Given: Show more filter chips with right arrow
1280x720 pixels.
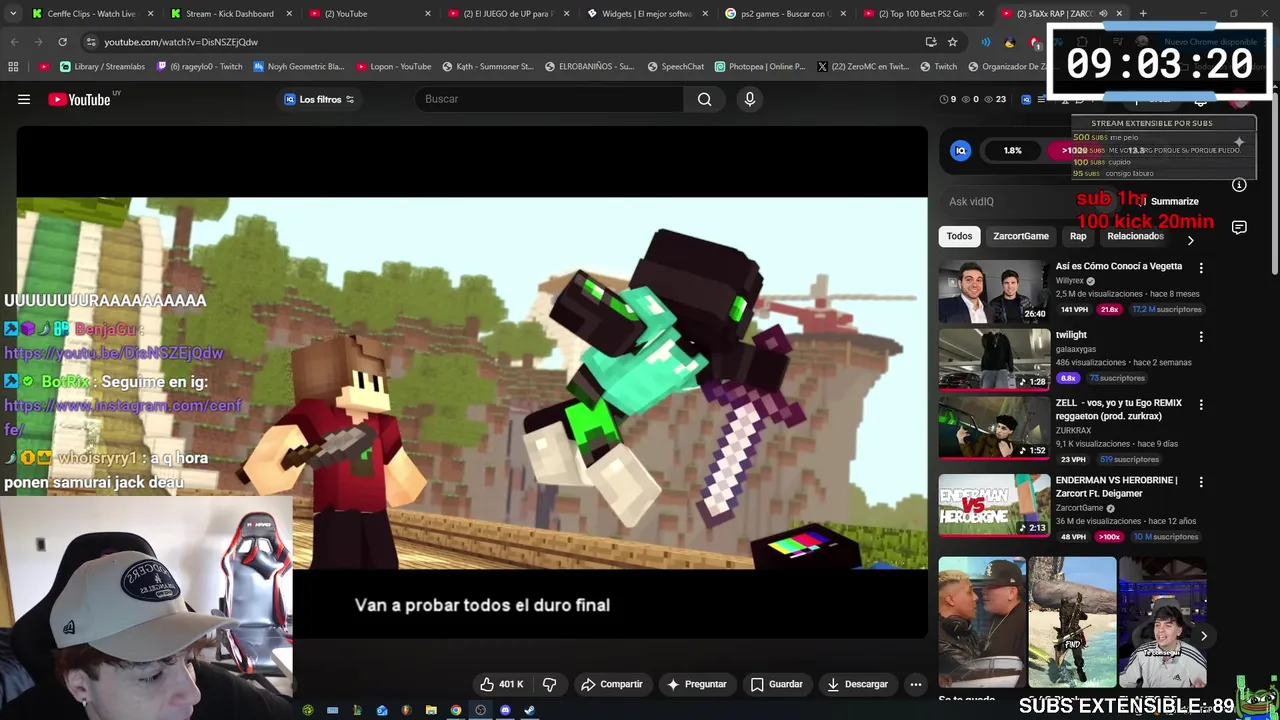Looking at the screenshot, I should click(x=1190, y=240).
